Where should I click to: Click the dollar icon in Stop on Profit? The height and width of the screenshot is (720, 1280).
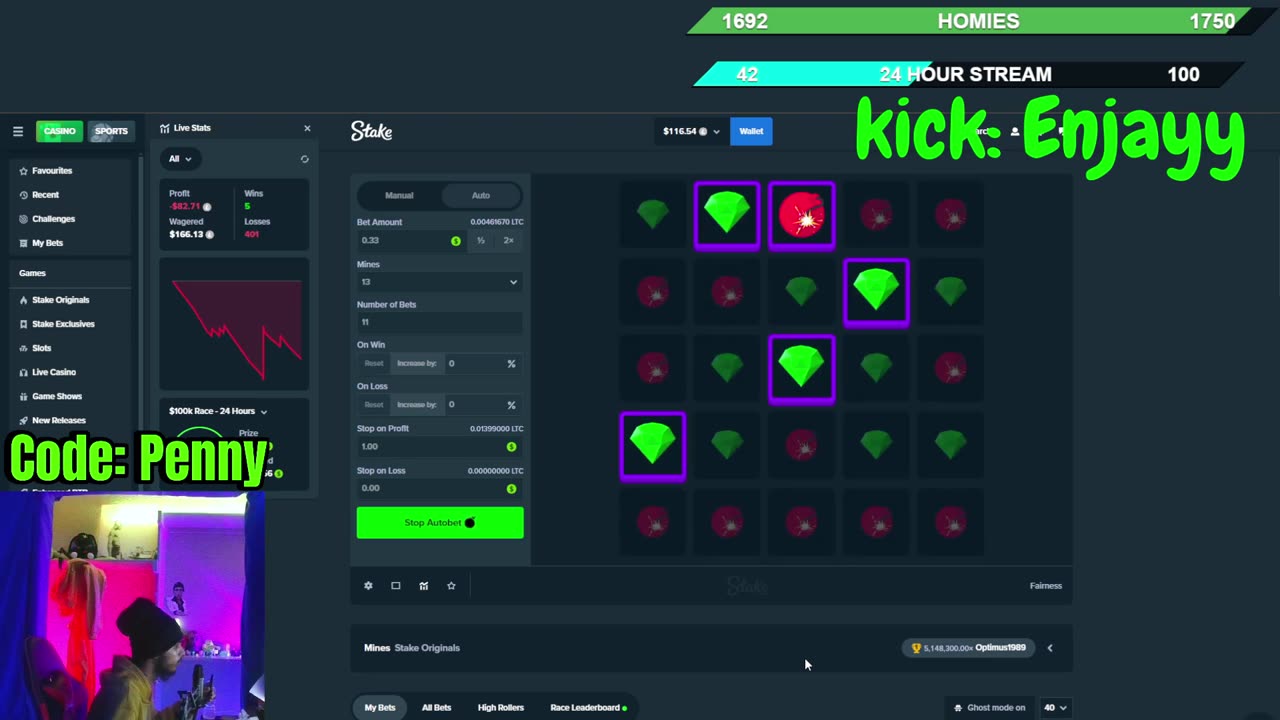coord(511,447)
